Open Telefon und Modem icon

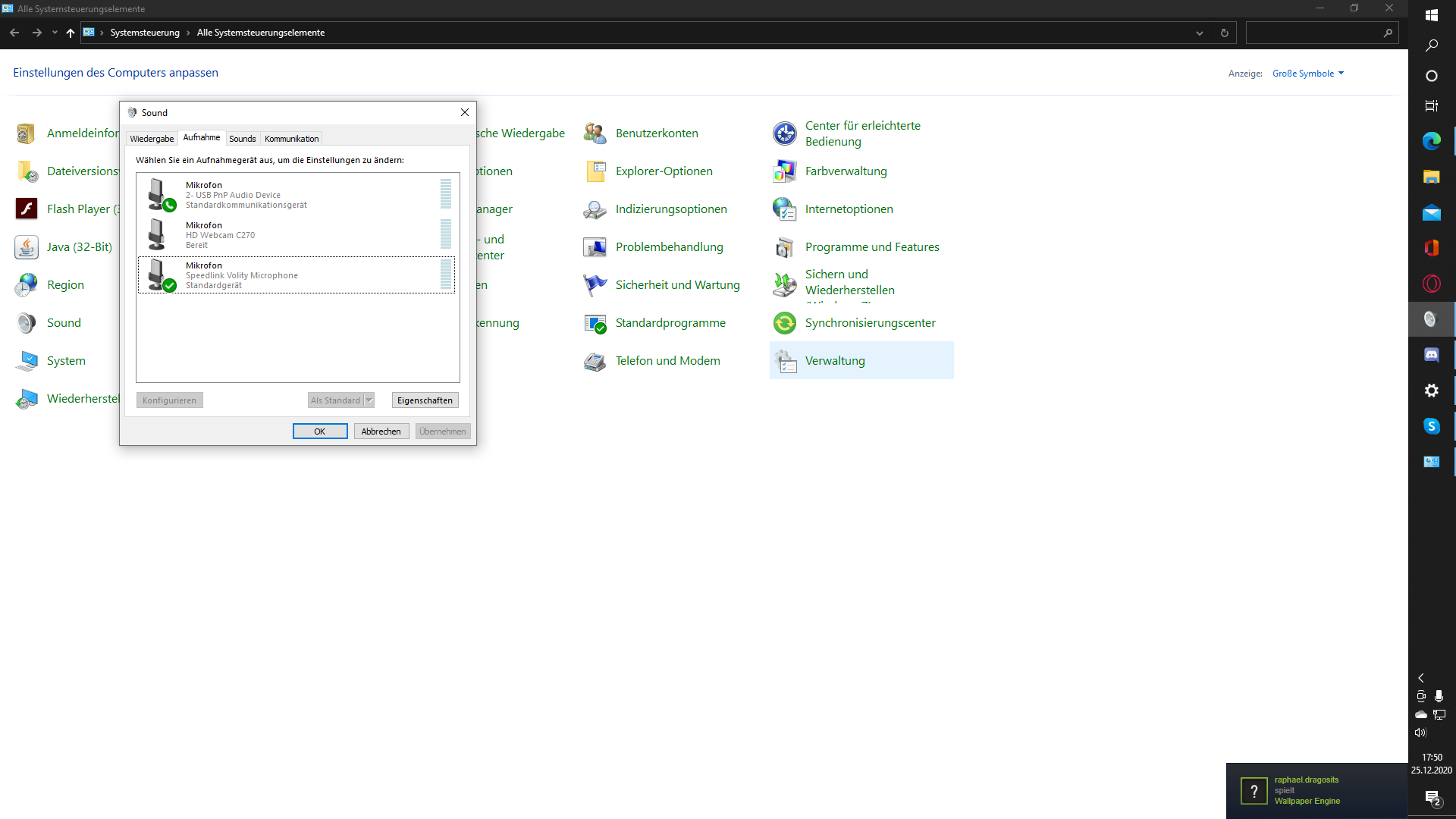pos(595,361)
